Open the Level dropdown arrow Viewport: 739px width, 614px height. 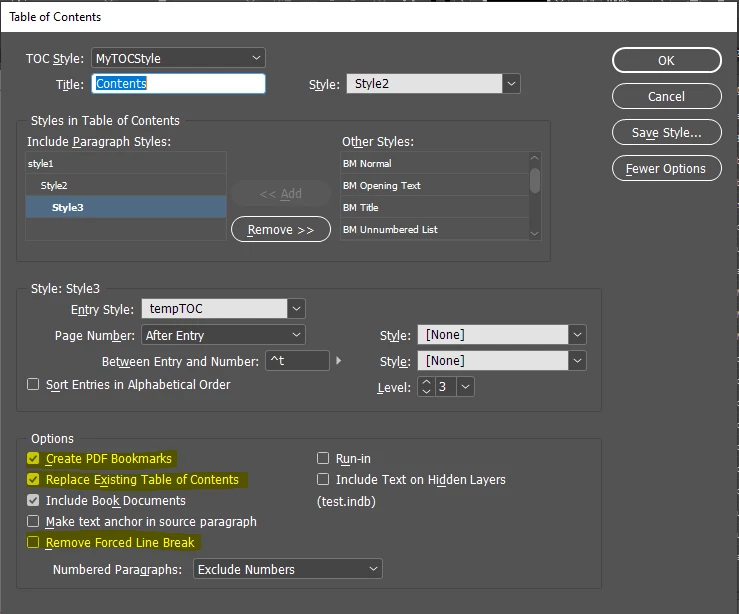465,387
